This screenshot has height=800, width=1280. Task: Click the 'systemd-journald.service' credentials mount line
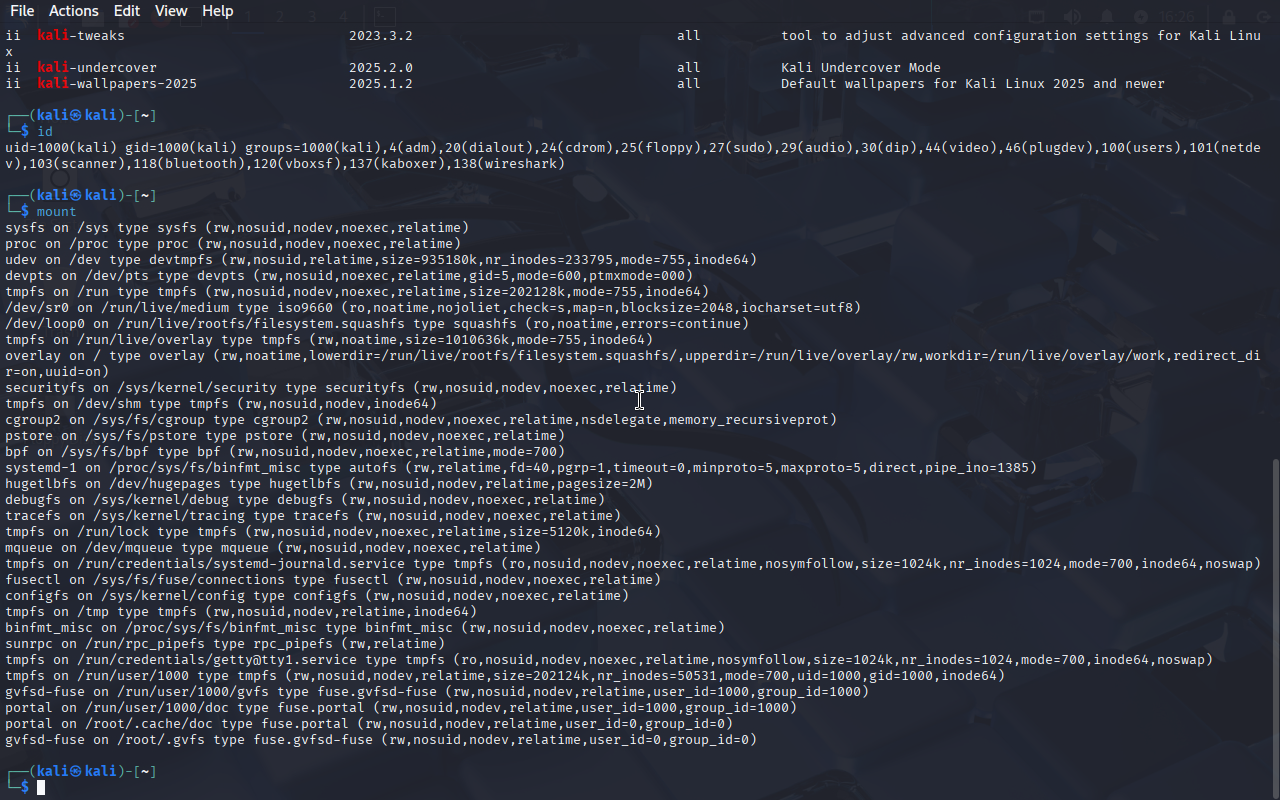tap(632, 563)
